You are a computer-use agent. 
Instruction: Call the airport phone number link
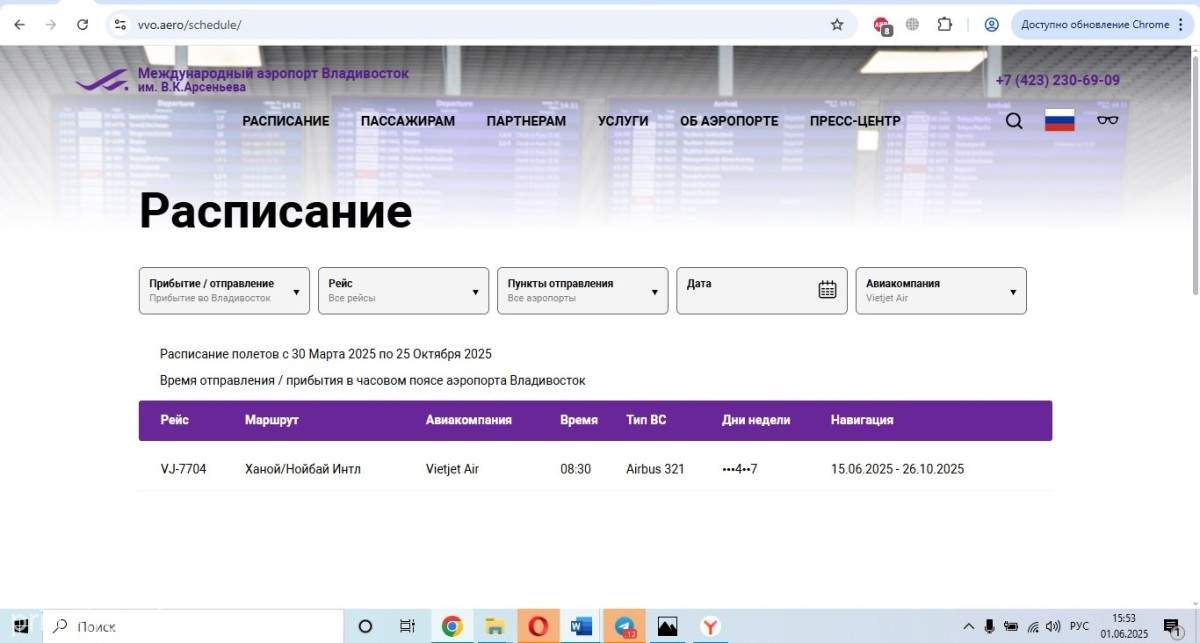pos(1058,80)
